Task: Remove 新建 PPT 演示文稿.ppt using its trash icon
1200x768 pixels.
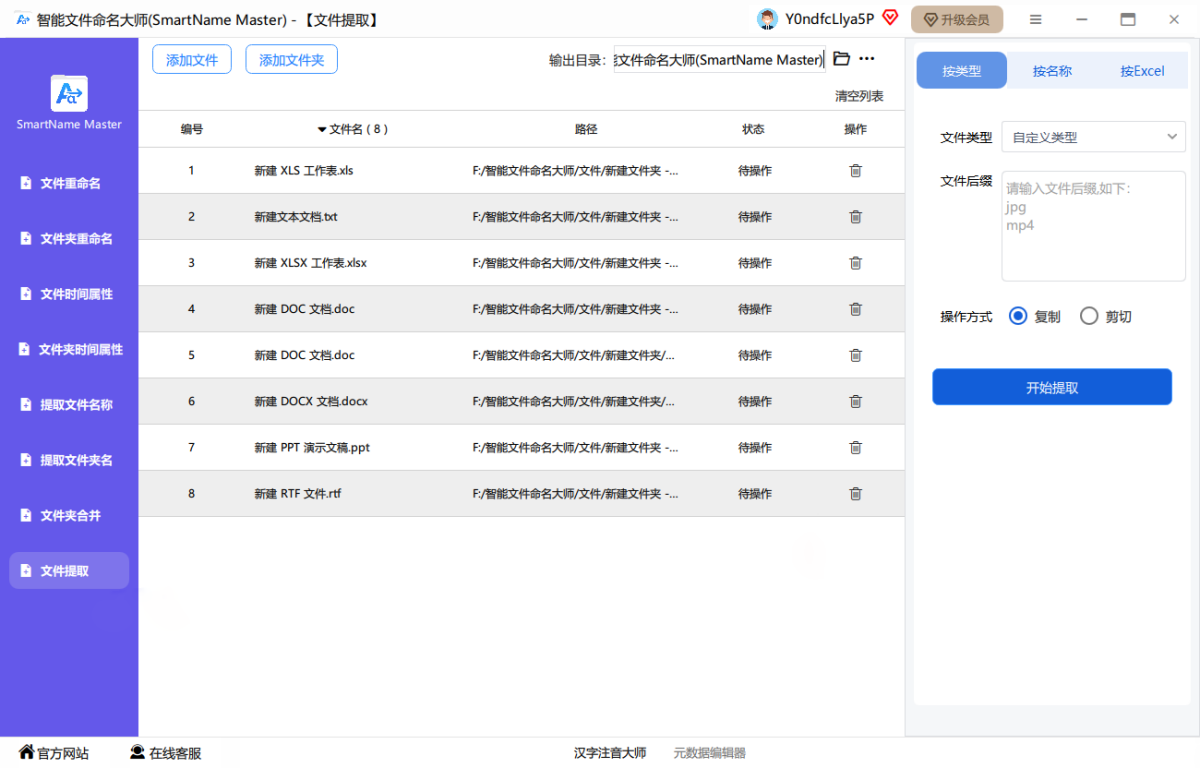Action: pyautogui.click(x=855, y=448)
